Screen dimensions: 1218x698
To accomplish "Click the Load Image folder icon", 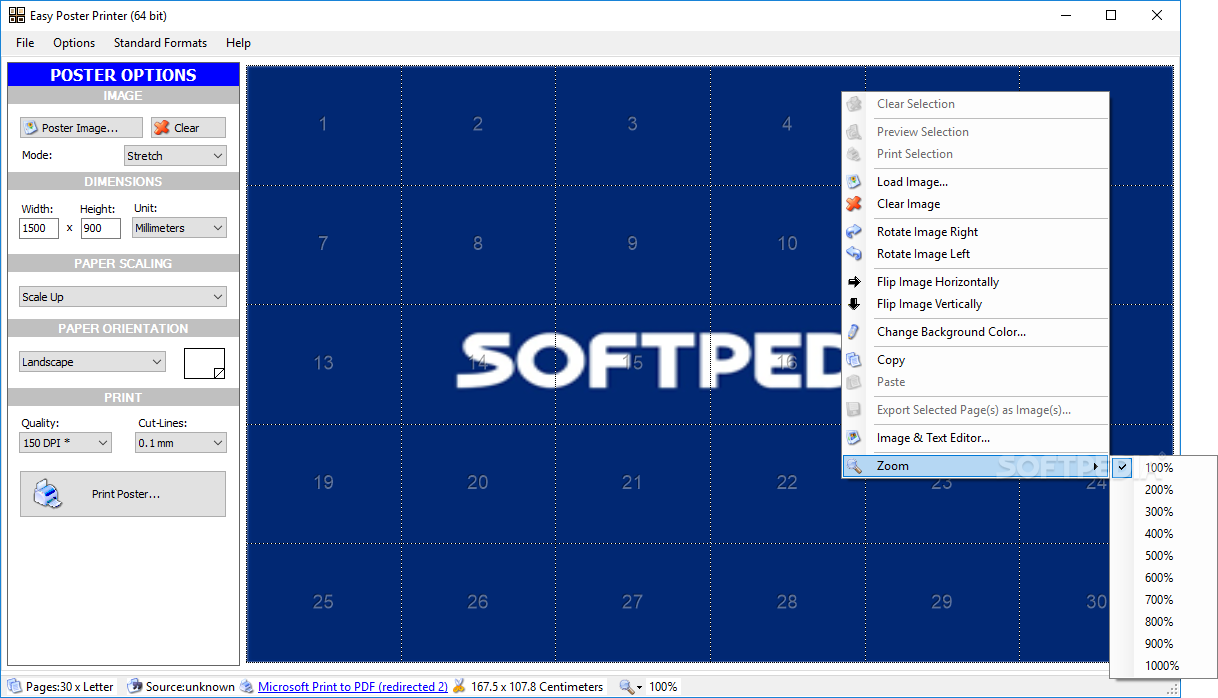I will pos(853,182).
